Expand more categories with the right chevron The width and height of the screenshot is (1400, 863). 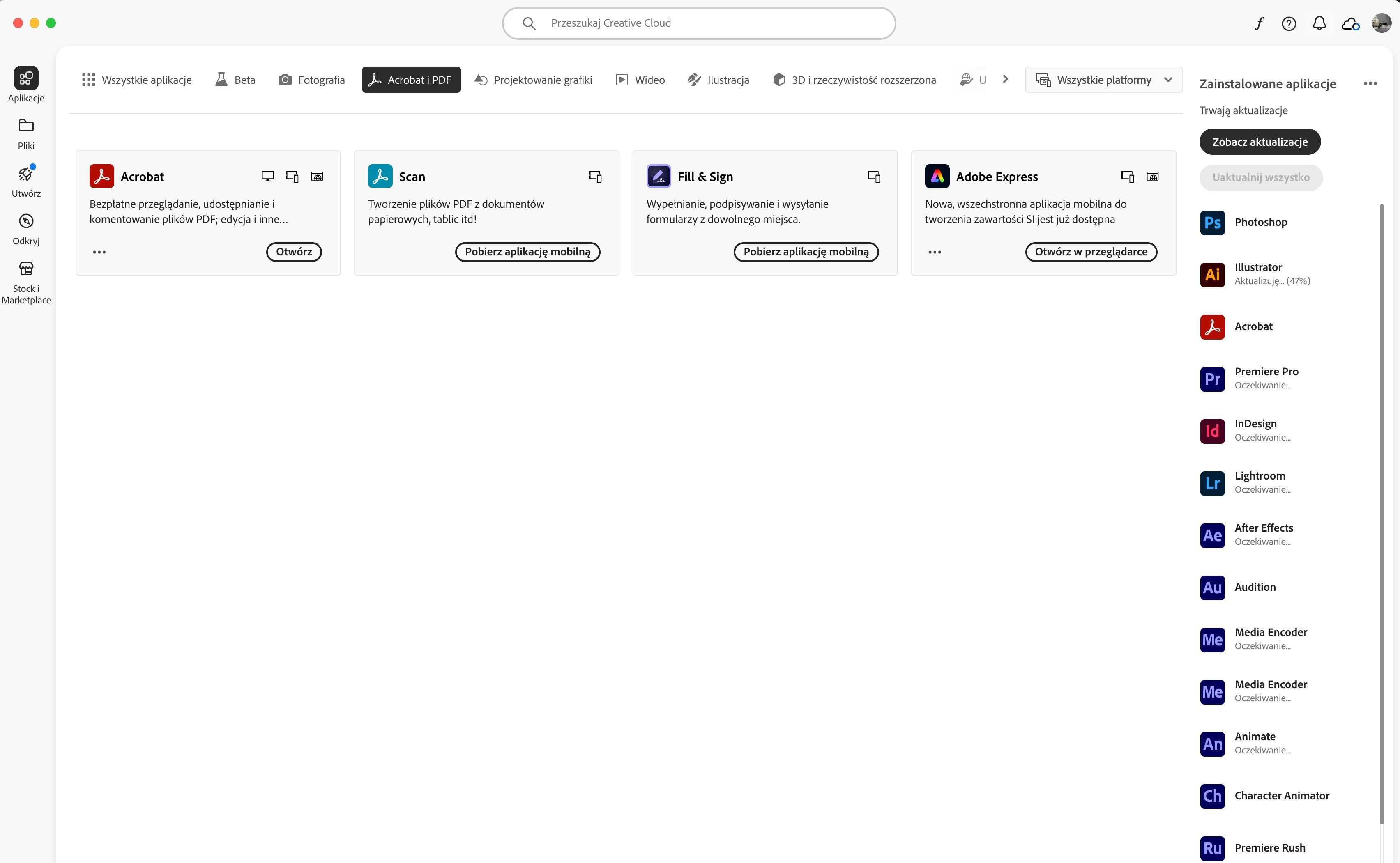click(1006, 79)
